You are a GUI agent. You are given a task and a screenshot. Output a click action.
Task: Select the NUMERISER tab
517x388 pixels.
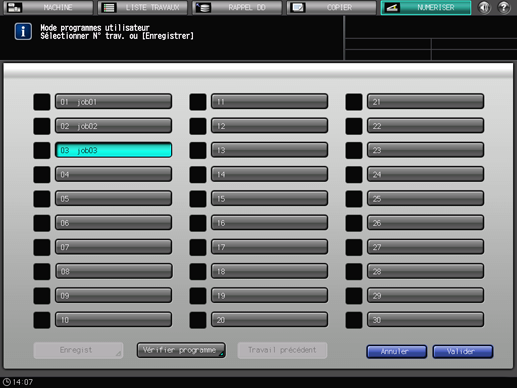426,7
